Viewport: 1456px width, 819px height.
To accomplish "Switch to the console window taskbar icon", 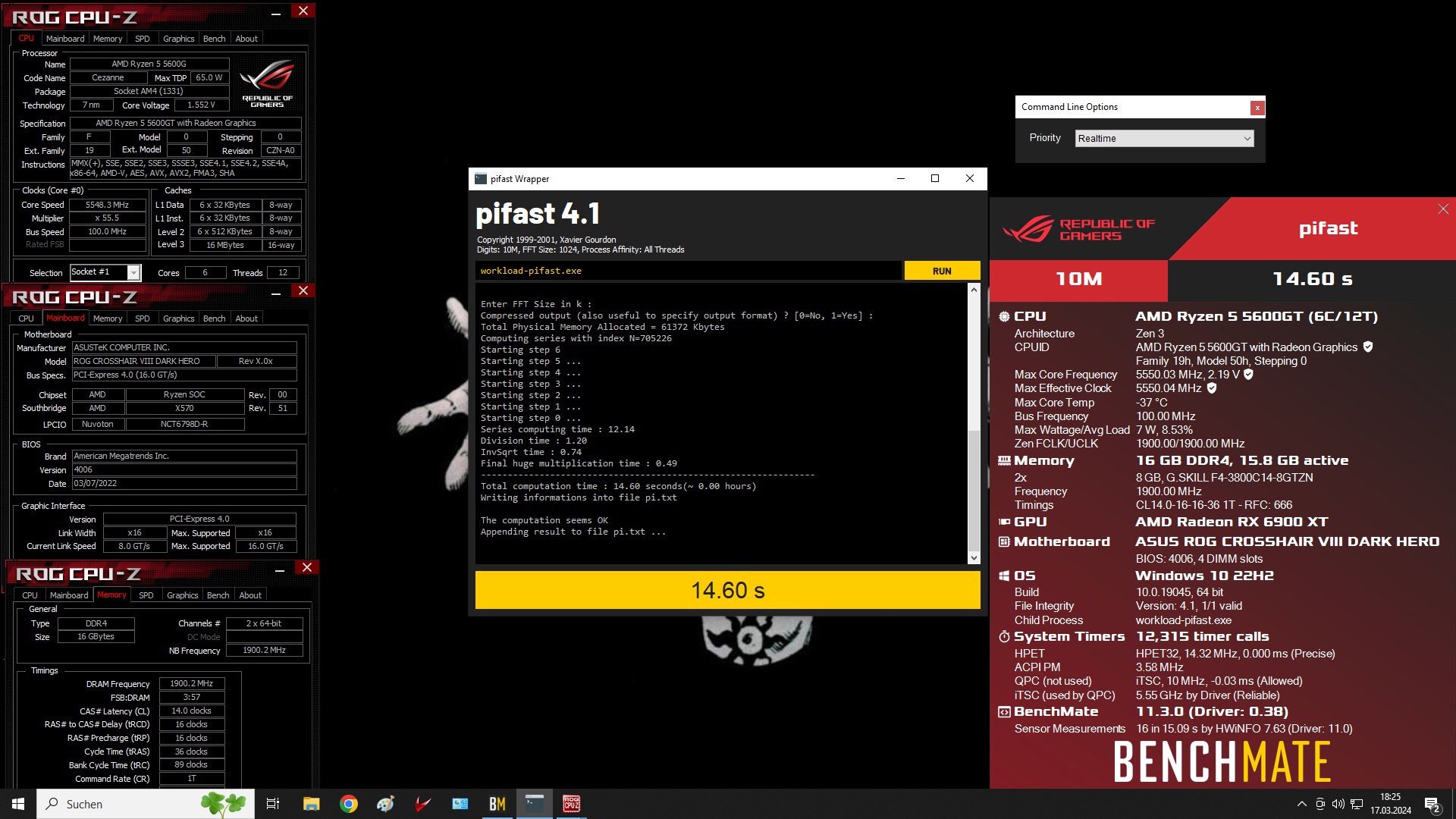I will [535, 804].
